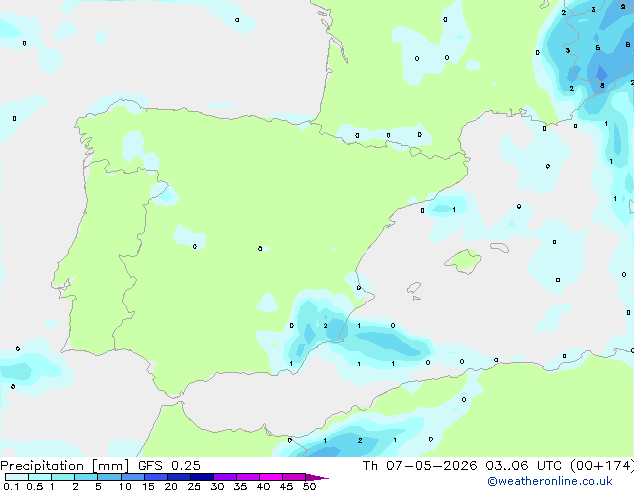Click the 35–40 mm violet legend swatch

(248, 477)
